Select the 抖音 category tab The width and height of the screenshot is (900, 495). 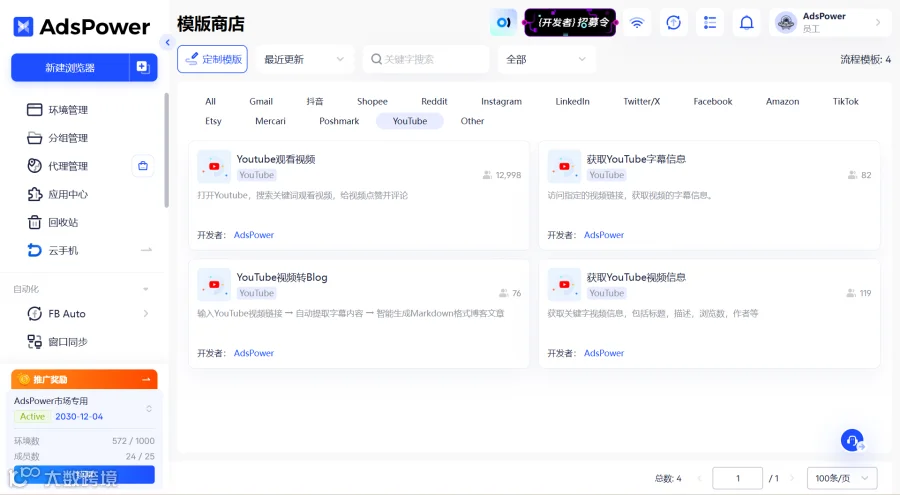pyautogui.click(x=315, y=102)
